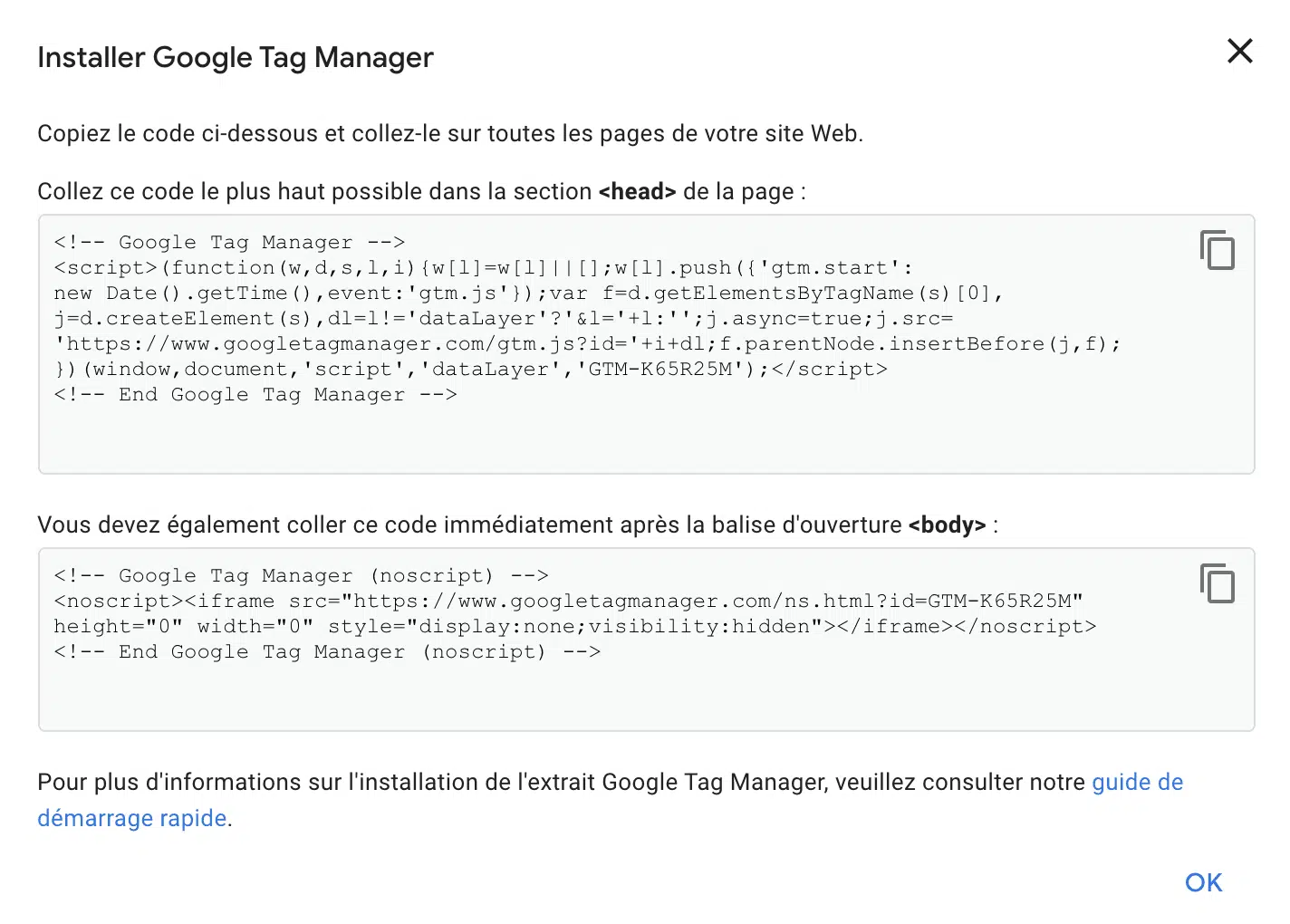Open the 'guide de' quick start link
The height and width of the screenshot is (924, 1290).
point(1138,782)
